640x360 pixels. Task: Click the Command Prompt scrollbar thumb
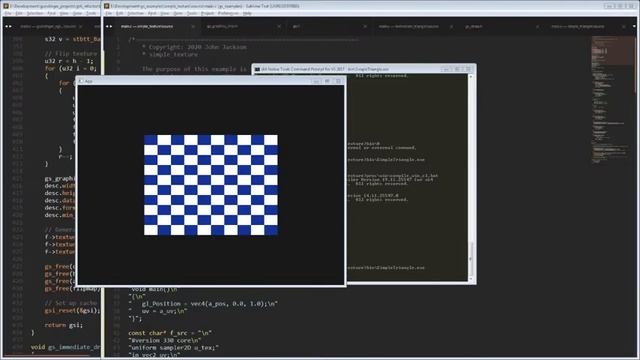(471, 258)
